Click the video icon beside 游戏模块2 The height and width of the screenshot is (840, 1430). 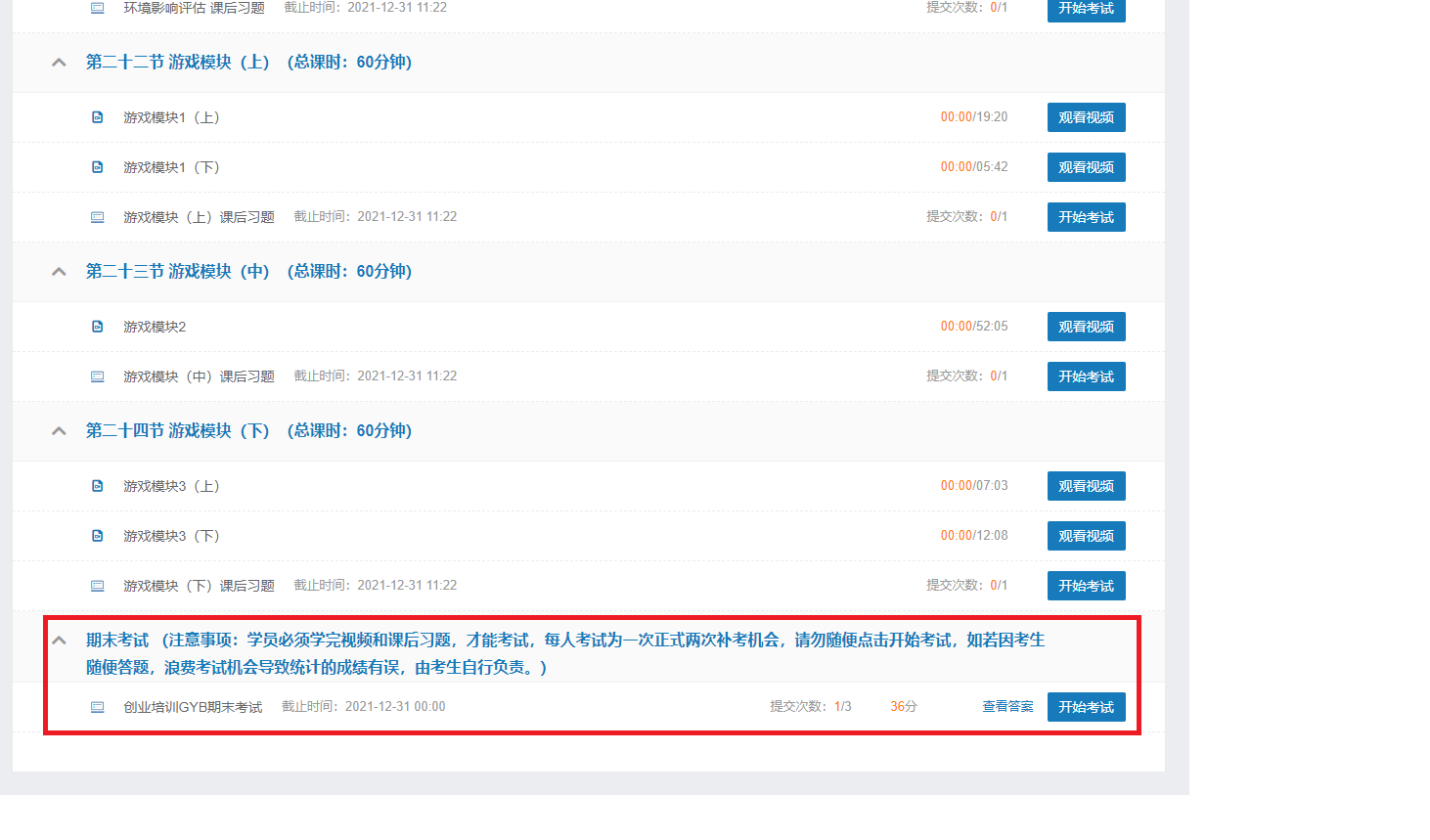point(98,327)
